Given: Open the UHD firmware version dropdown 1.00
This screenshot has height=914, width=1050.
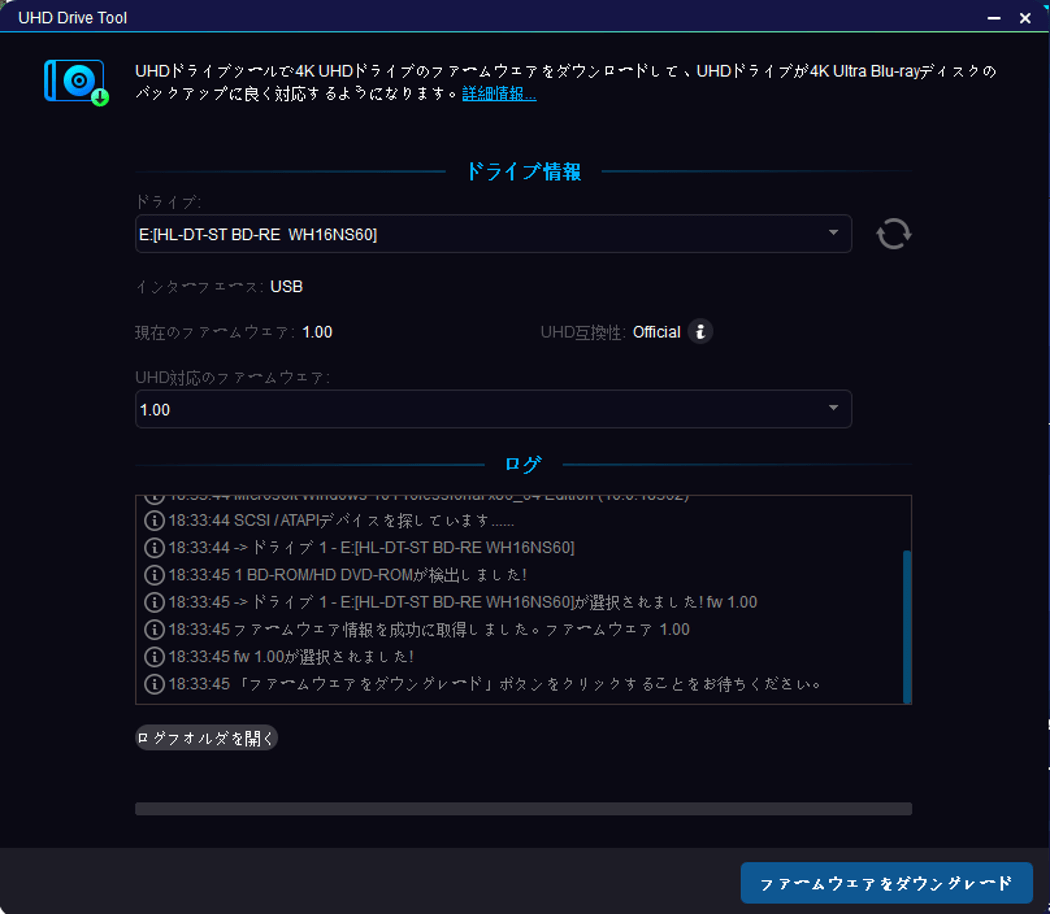Looking at the screenshot, I should [494, 409].
